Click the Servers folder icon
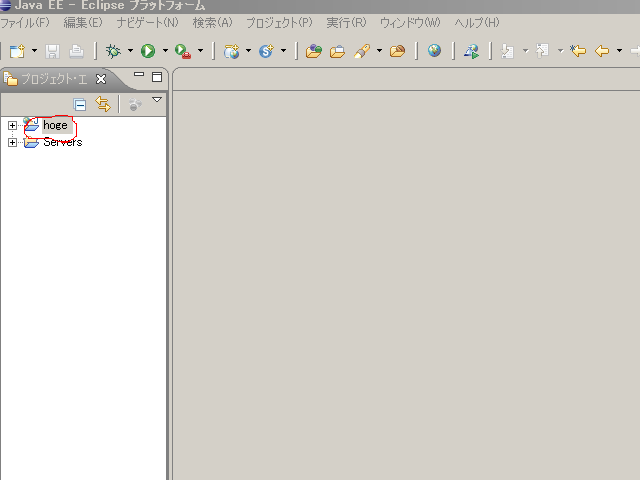The image size is (640, 480). [x=31, y=142]
